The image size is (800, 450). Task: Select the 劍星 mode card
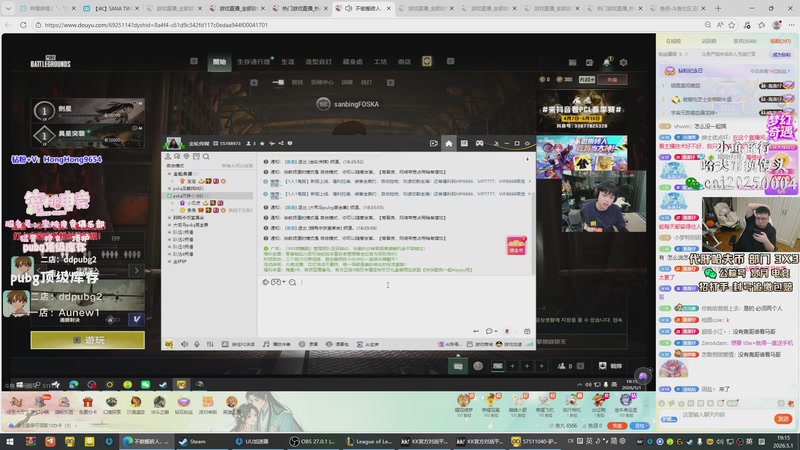(x=88, y=111)
